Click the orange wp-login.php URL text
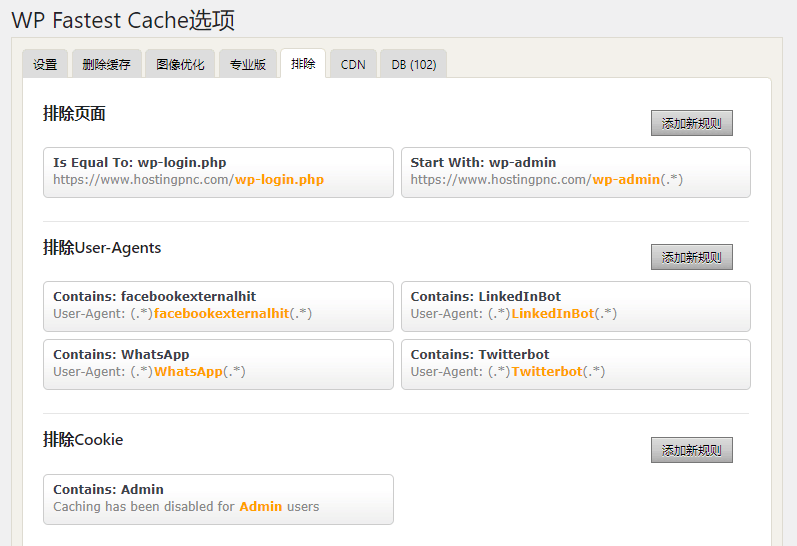The height and width of the screenshot is (546, 797). [279, 180]
